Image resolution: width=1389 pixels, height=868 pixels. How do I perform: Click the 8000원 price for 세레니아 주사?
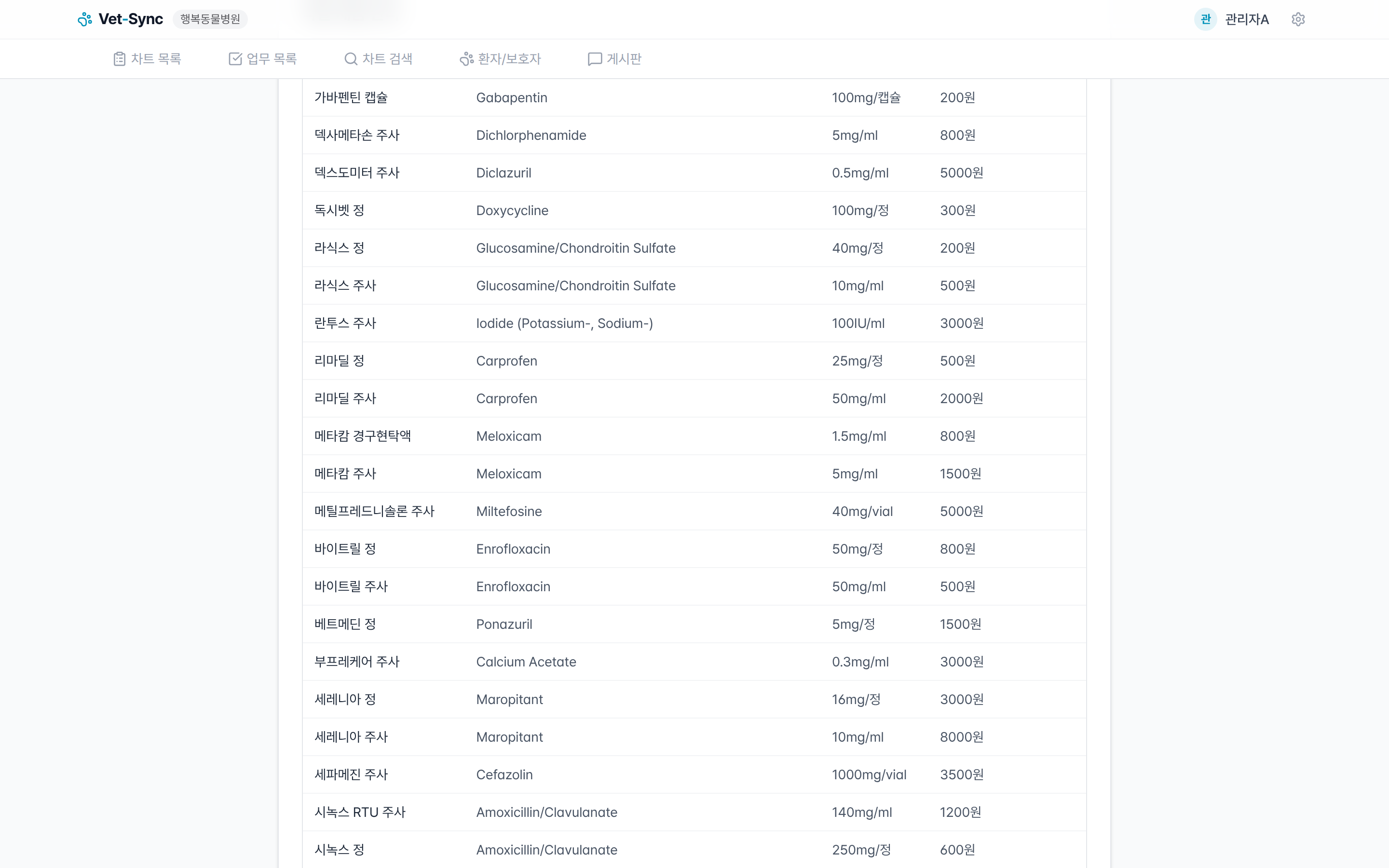[961, 737]
